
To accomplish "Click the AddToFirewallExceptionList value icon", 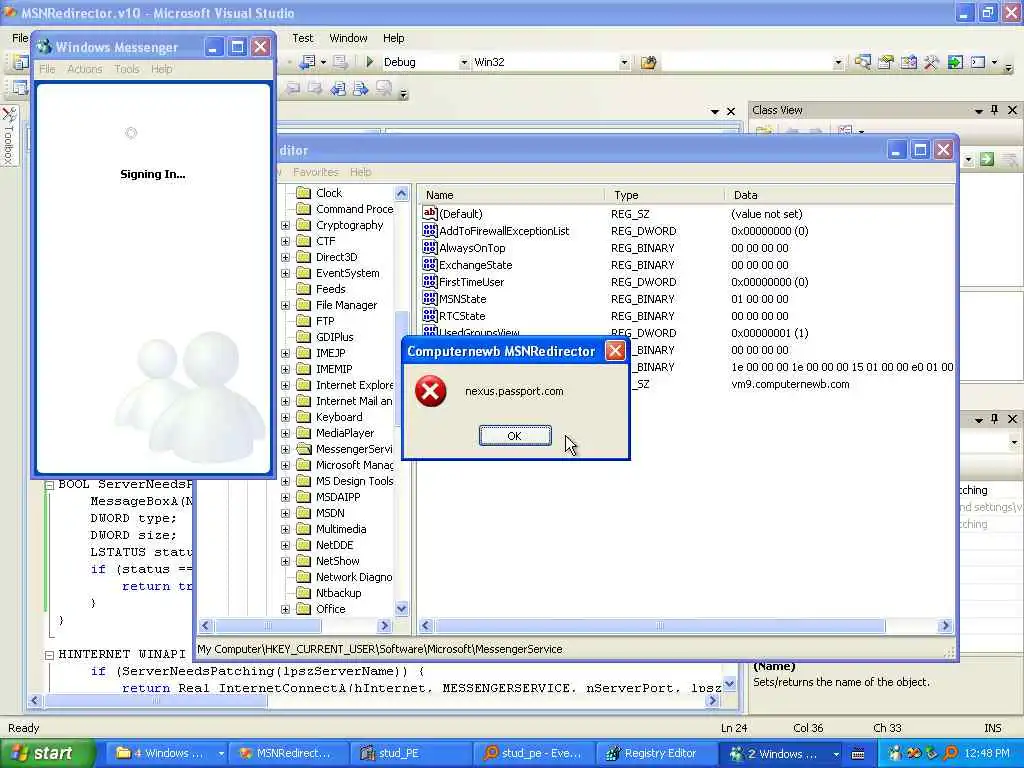I will pos(430,230).
